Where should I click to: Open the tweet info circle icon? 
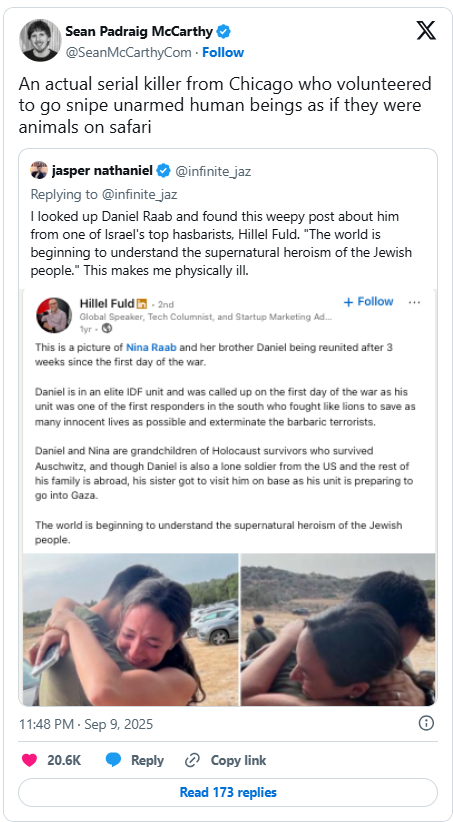pyautogui.click(x=426, y=723)
